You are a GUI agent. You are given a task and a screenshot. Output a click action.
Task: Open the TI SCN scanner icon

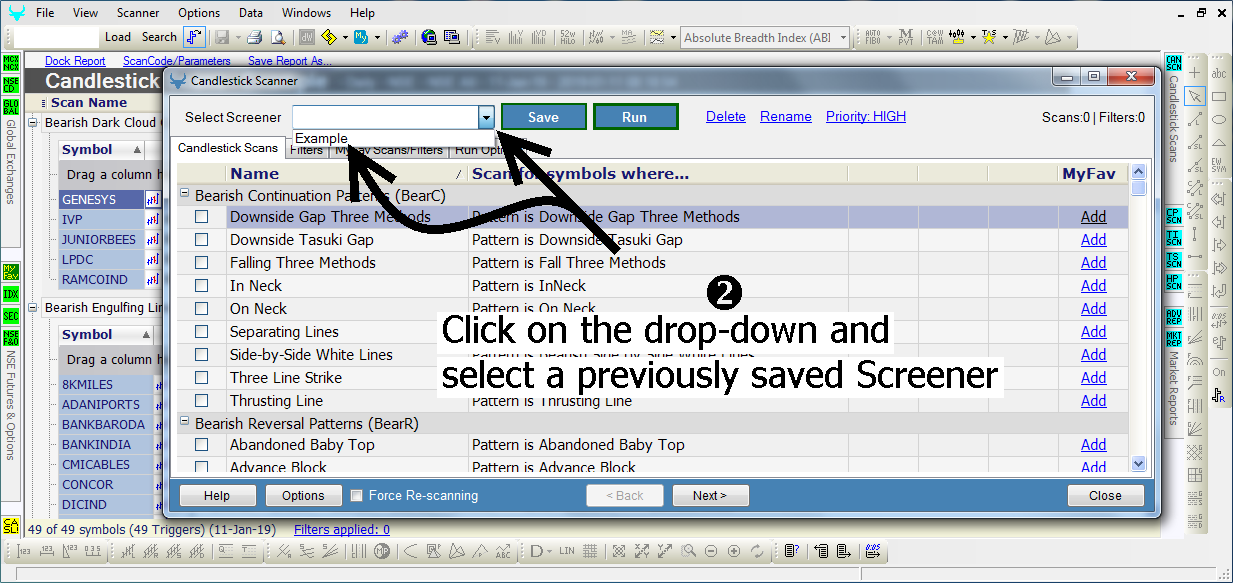pos(1174,237)
